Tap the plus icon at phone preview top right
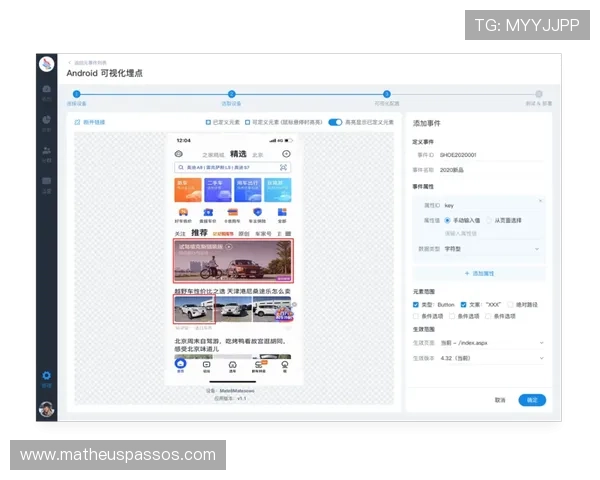 tap(286, 154)
